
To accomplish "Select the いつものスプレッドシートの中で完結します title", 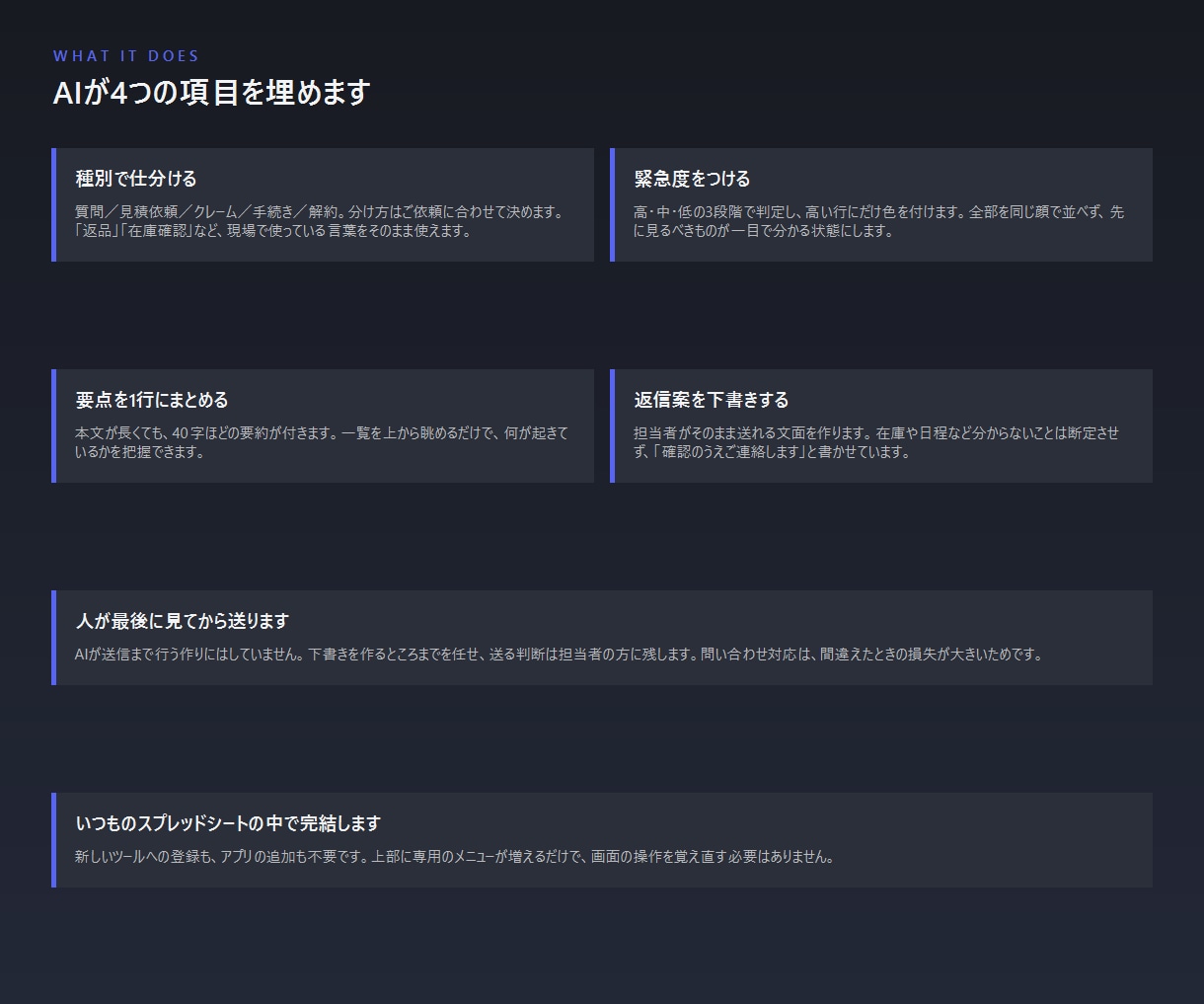I will [x=228, y=823].
